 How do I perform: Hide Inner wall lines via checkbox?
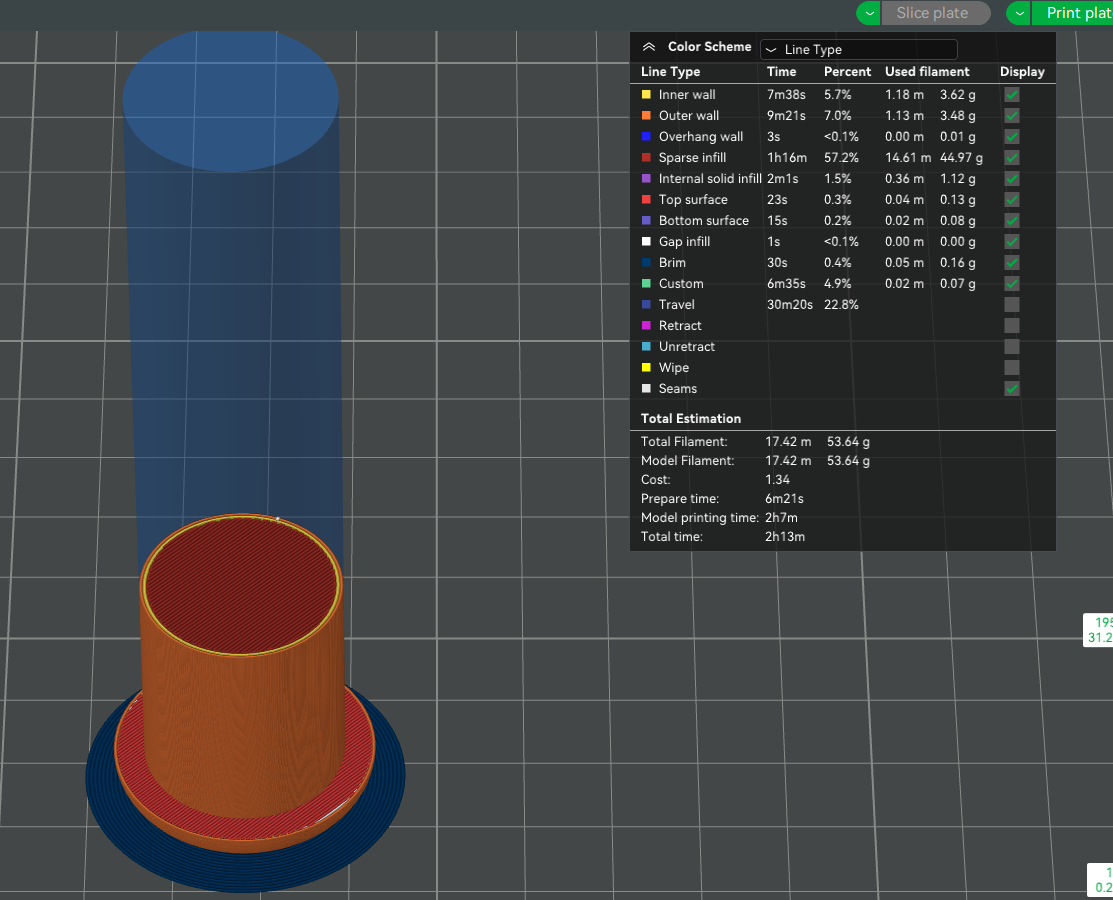[x=1011, y=94]
